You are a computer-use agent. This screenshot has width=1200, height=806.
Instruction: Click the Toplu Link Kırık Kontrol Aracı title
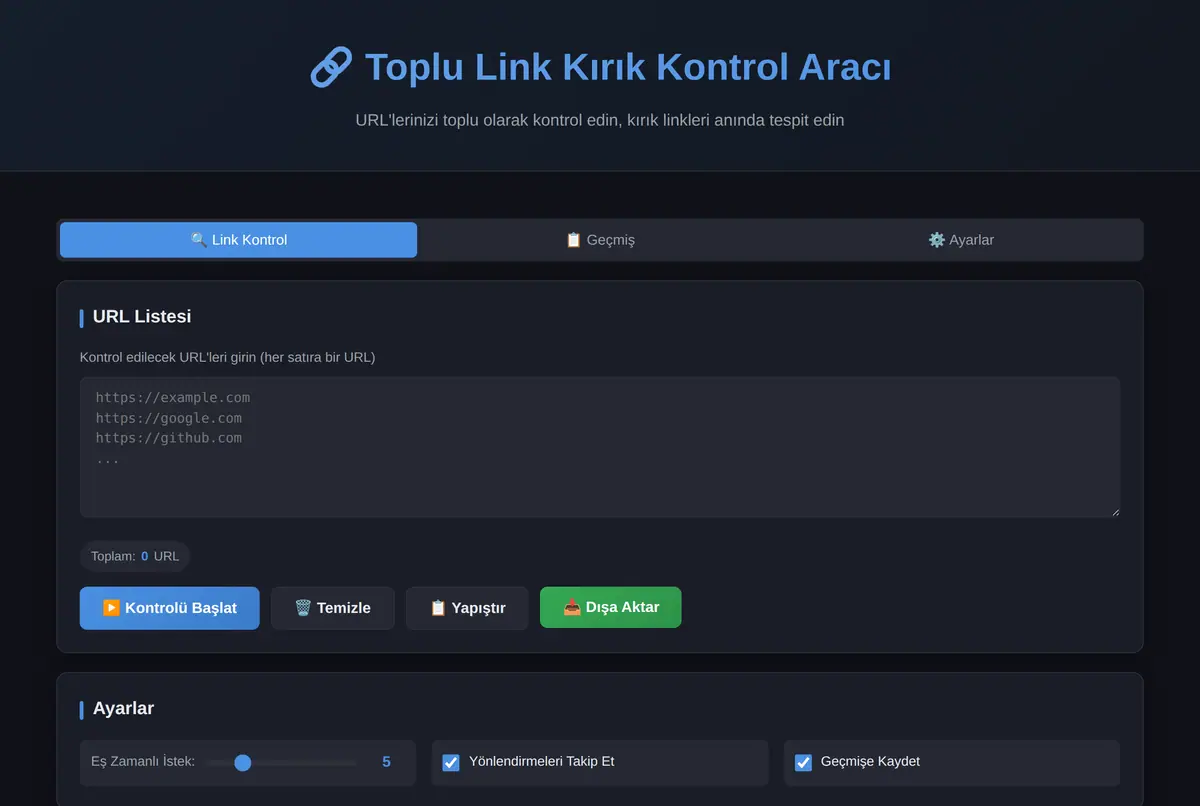tap(628, 68)
